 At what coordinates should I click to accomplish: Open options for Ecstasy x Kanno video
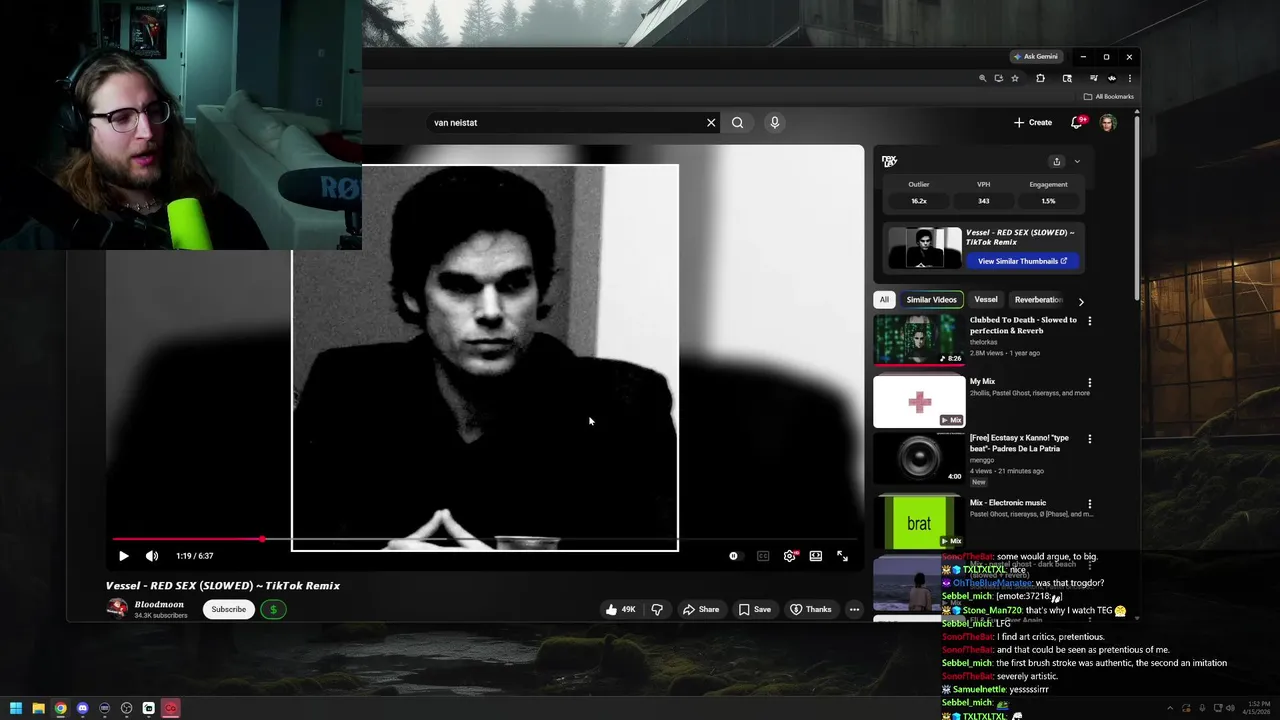pos(1090,439)
